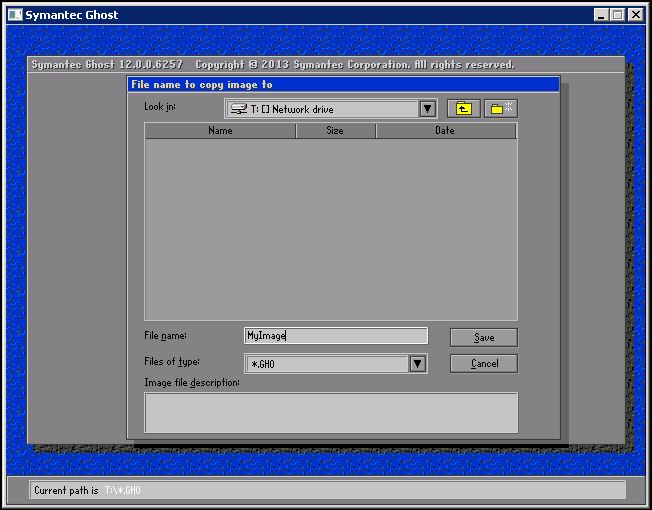Open the Look in drive dropdown arrow
The image size is (652, 510).
pos(427,109)
